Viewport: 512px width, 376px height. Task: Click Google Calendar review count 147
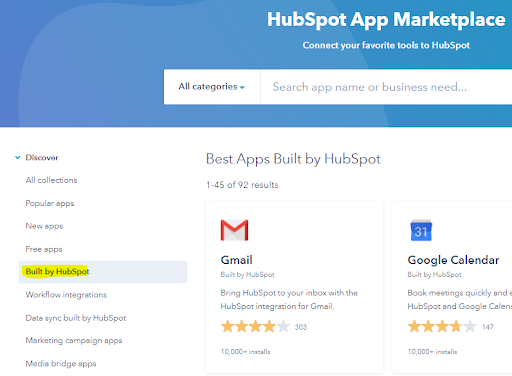point(488,327)
